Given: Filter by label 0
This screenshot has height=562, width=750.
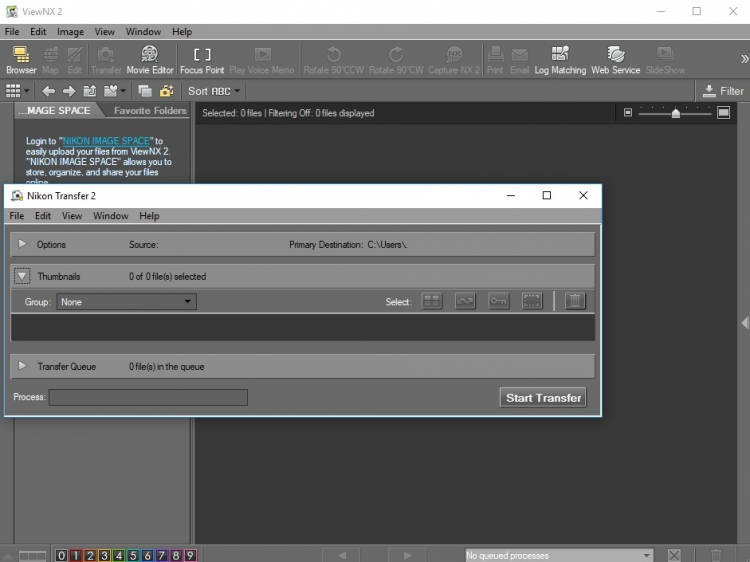Looking at the screenshot, I should (x=61, y=555).
